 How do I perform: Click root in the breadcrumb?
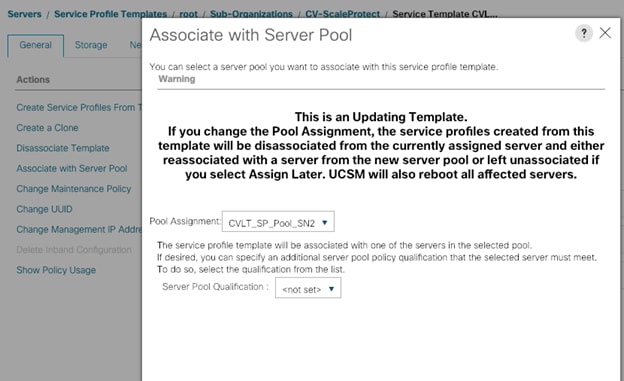pos(188,14)
